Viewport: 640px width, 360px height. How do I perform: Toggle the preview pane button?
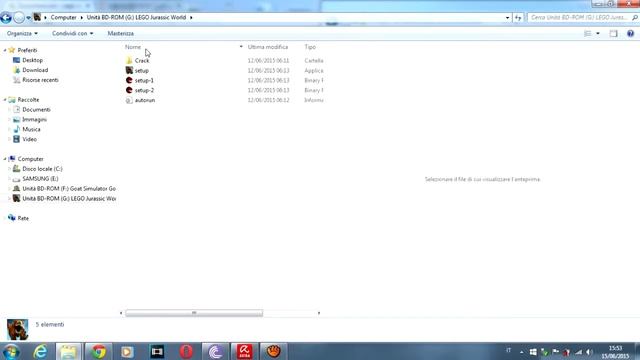[x=613, y=33]
